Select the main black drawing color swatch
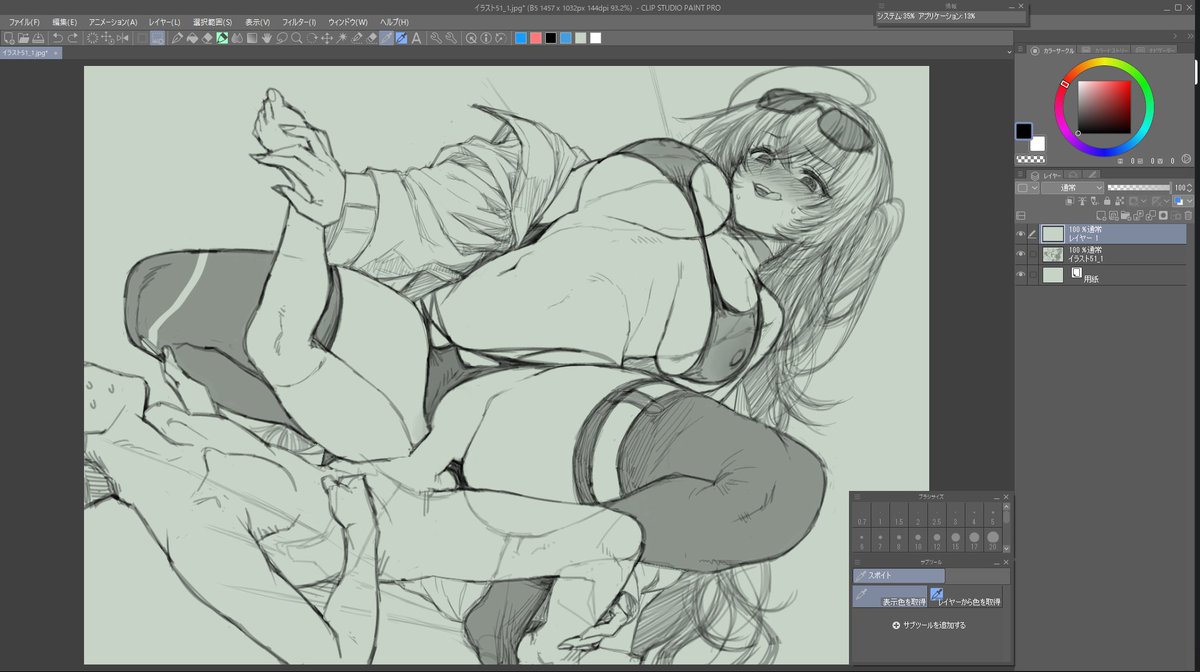Screen dimensions: 1200x672 [x=1024, y=131]
